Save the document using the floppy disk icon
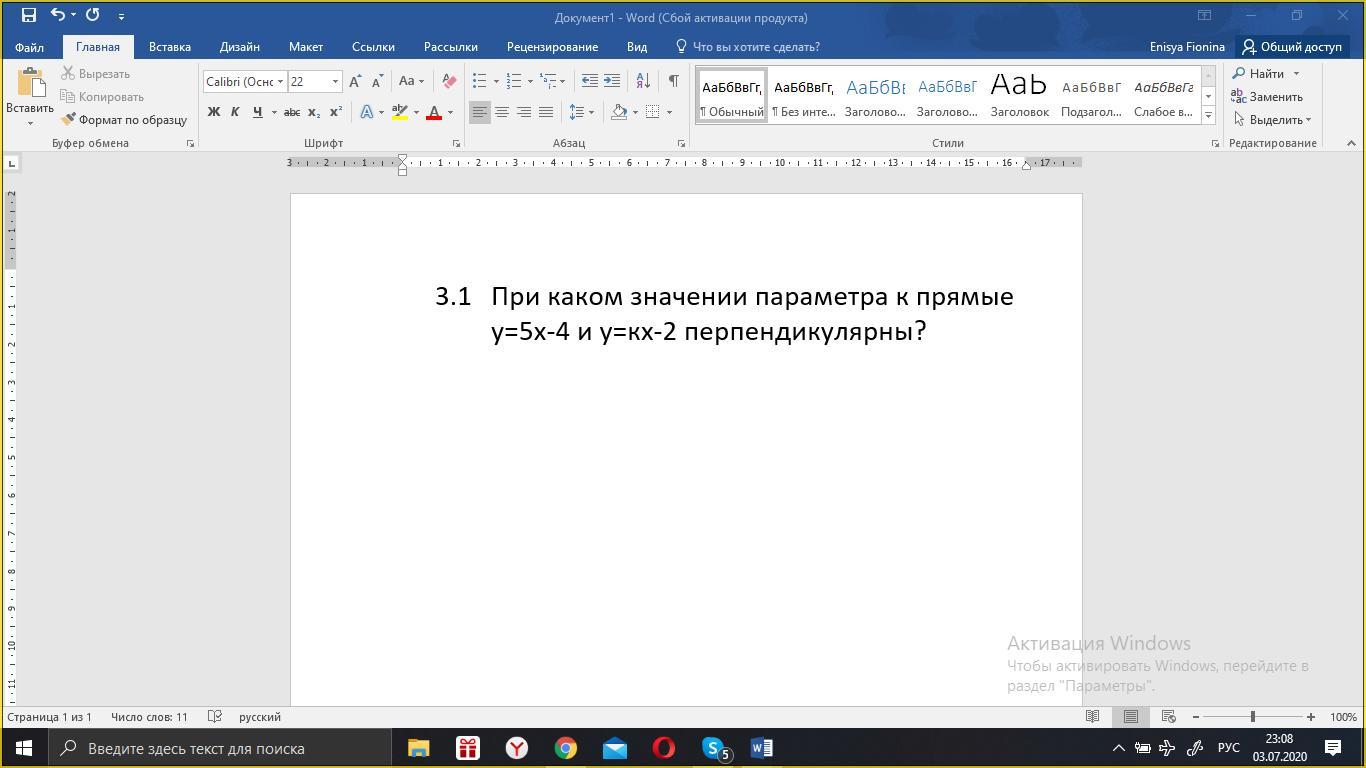The image size is (1366, 768). coord(28,15)
